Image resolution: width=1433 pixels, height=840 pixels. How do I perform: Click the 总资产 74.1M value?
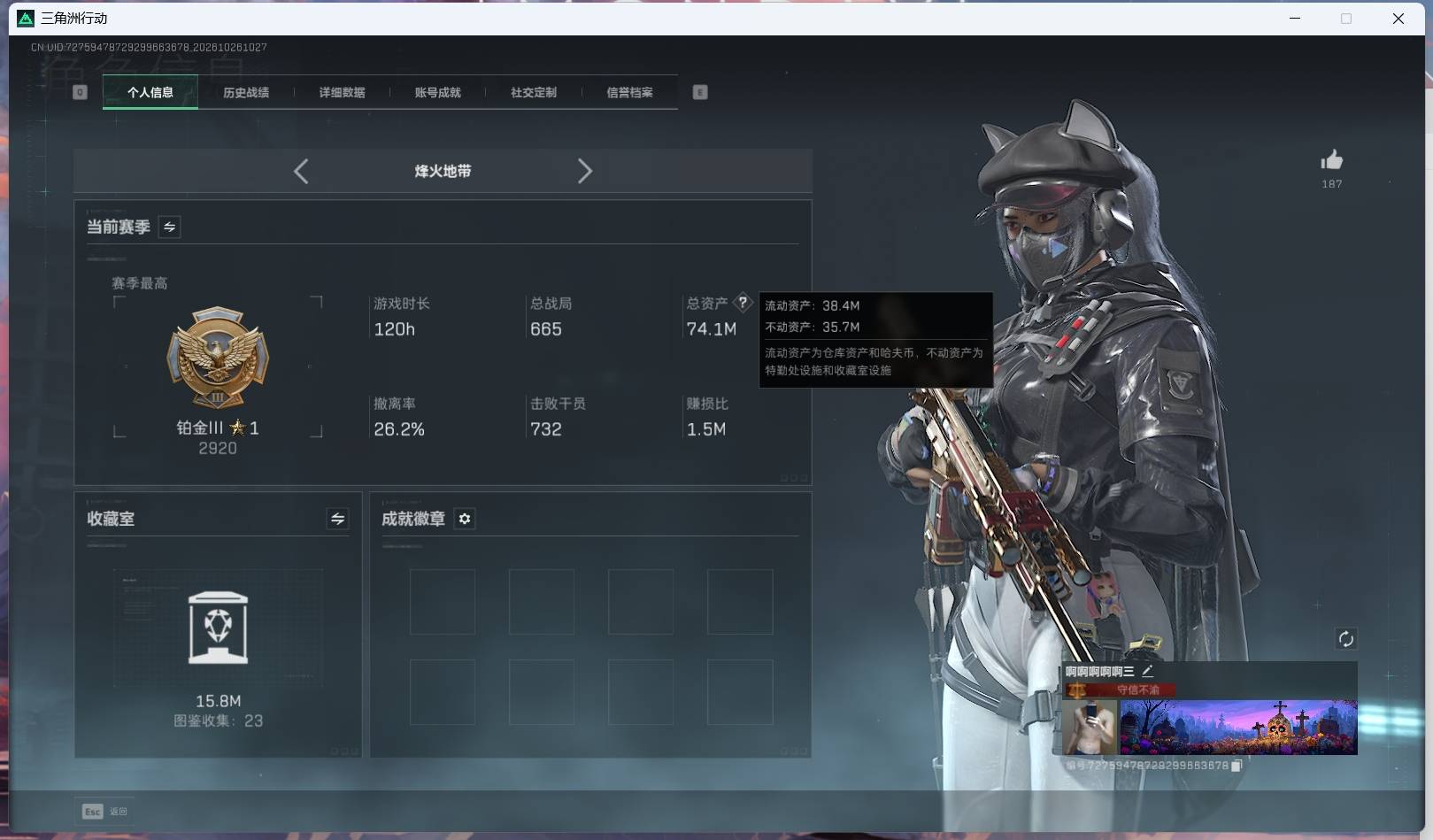(712, 329)
